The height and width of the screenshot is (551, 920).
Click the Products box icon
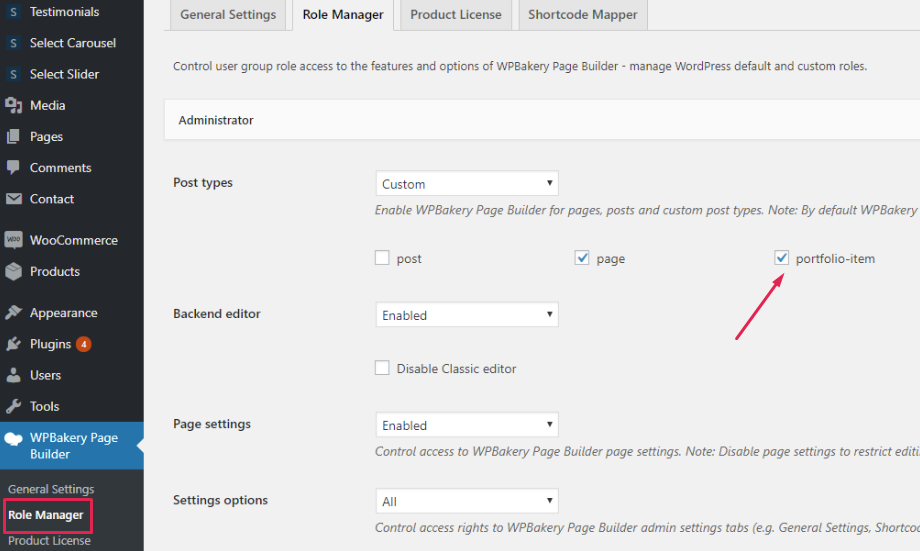click(13, 271)
